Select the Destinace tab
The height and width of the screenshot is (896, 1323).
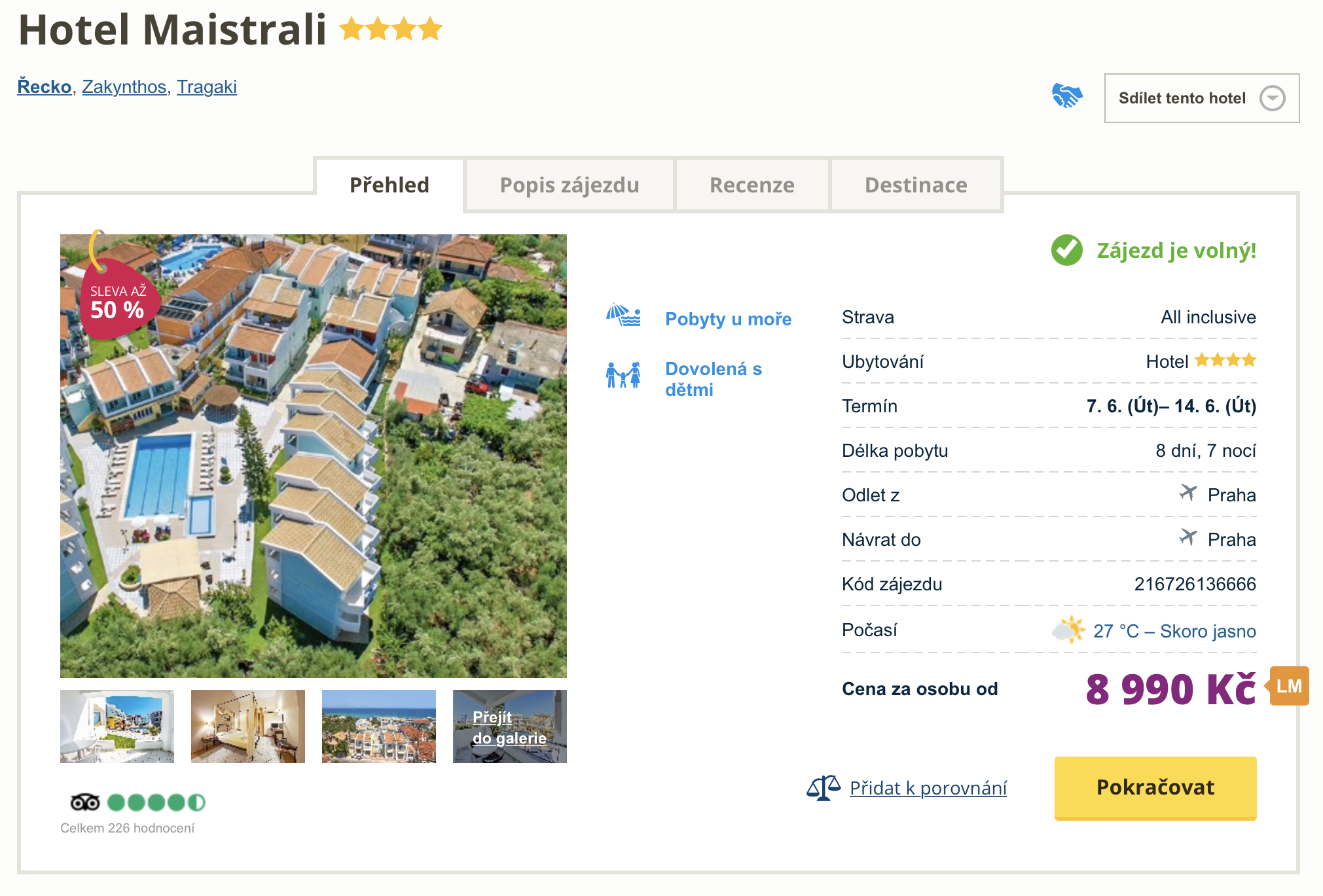pyautogui.click(x=915, y=185)
